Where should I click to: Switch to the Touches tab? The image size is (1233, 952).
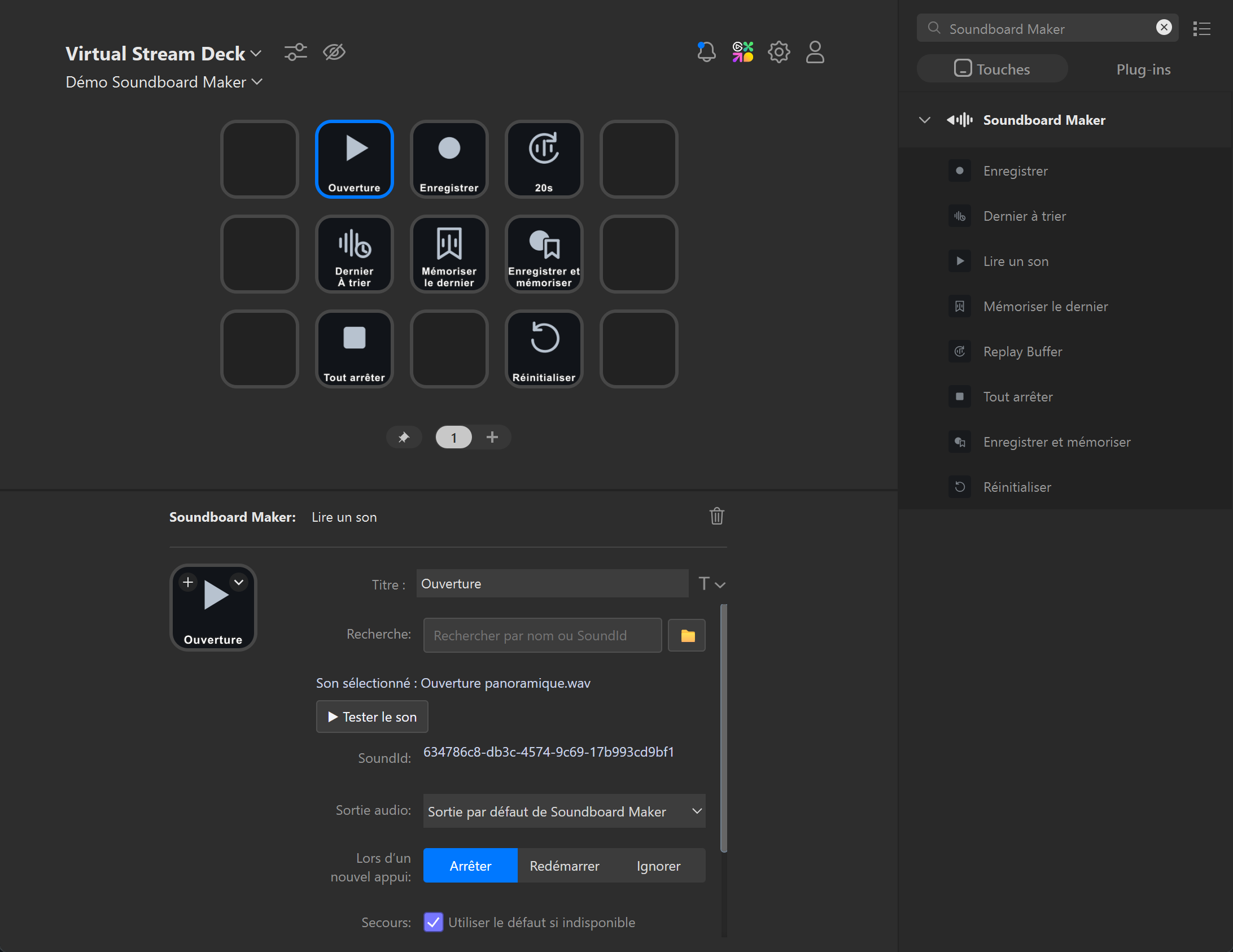coord(992,69)
